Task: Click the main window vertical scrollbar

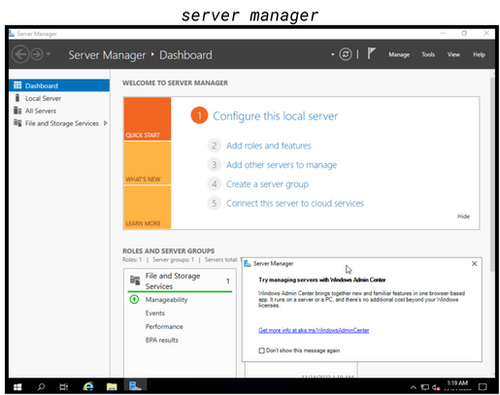Action: [x=492, y=174]
